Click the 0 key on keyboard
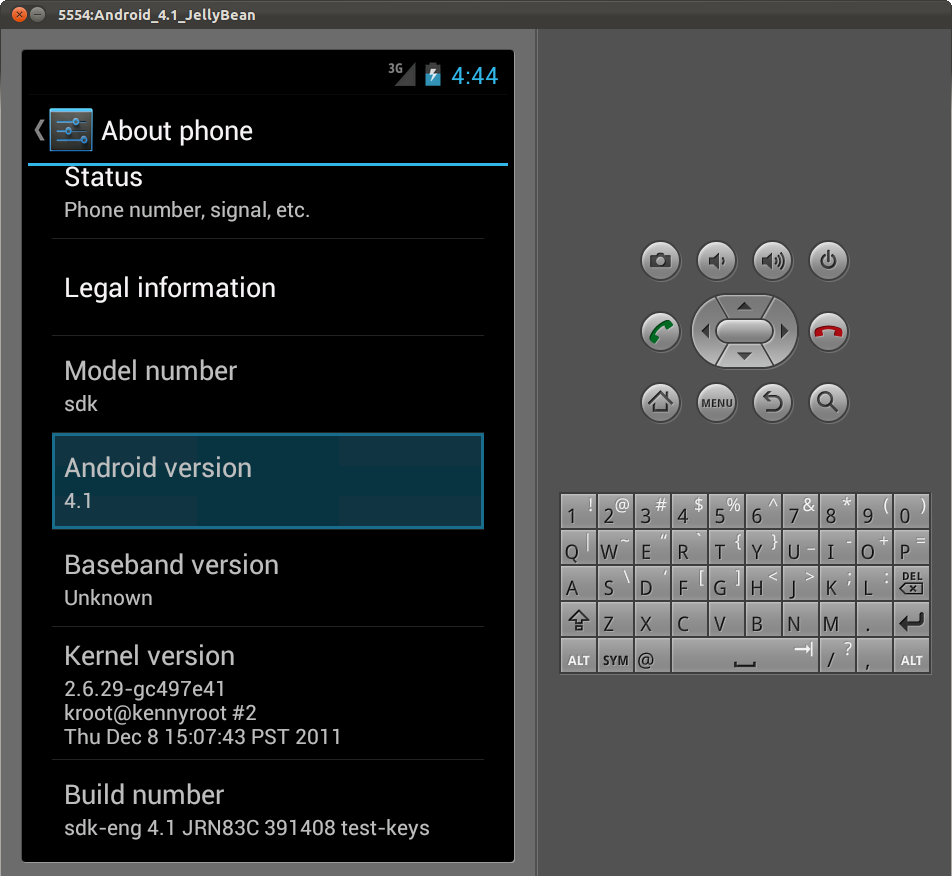The width and height of the screenshot is (952, 876). tap(911, 511)
